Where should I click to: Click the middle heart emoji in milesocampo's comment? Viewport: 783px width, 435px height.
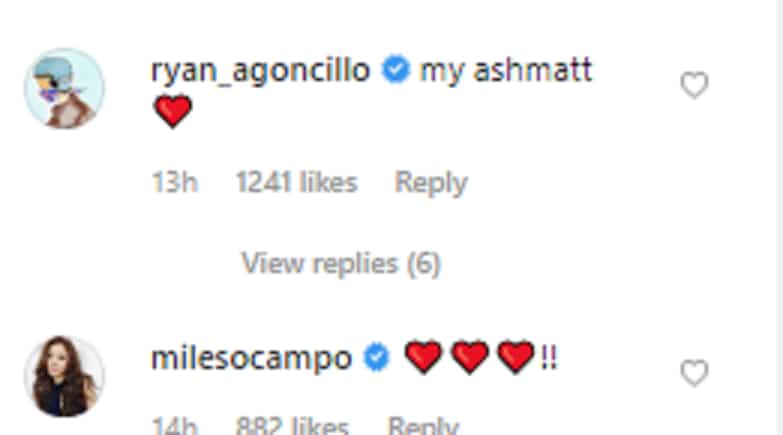point(470,358)
